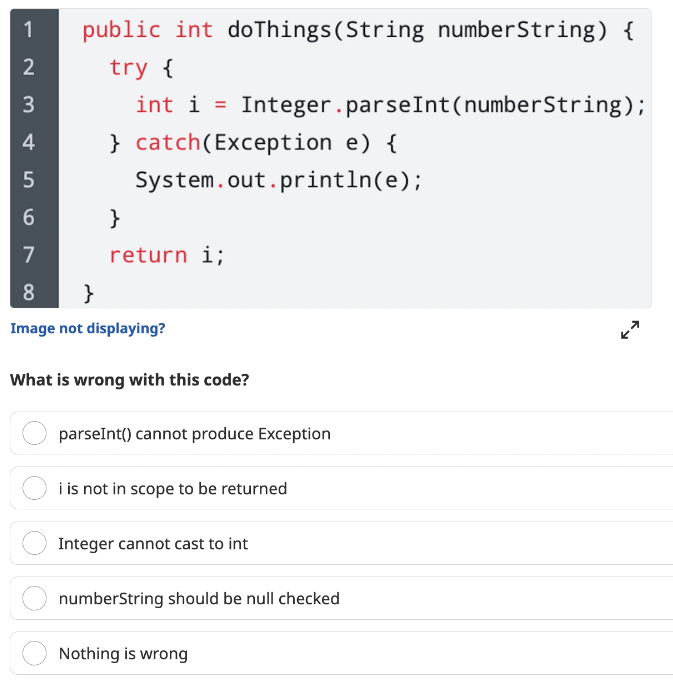Click line number 4 in code gutter
The height and width of the screenshot is (683, 673).
pos(29,142)
